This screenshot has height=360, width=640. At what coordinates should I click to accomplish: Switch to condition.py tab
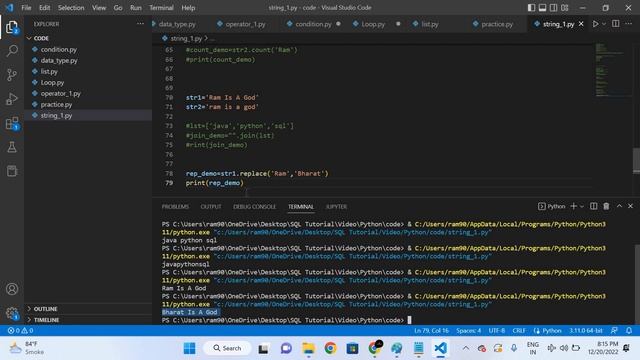313,24
